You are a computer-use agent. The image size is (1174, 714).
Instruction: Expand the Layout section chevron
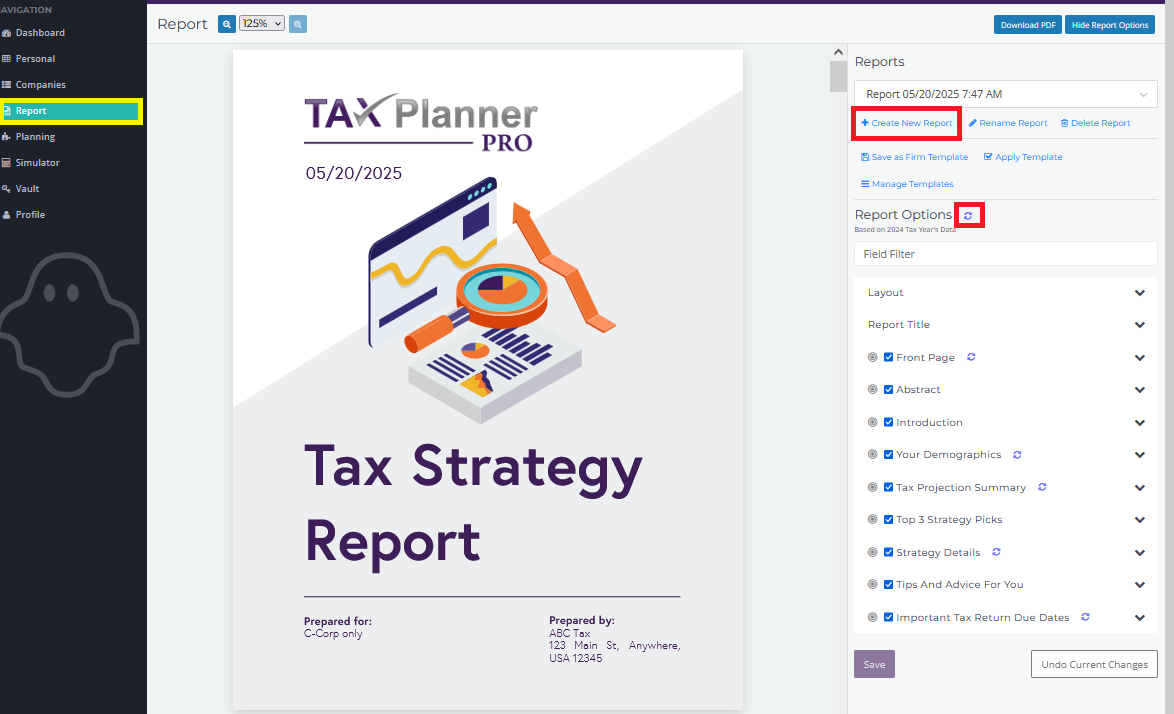click(1140, 293)
